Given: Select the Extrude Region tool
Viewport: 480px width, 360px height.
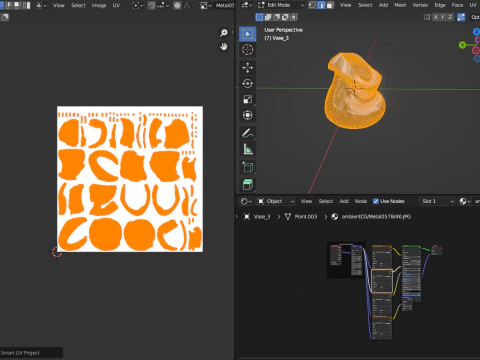Looking at the screenshot, I should 247,184.
